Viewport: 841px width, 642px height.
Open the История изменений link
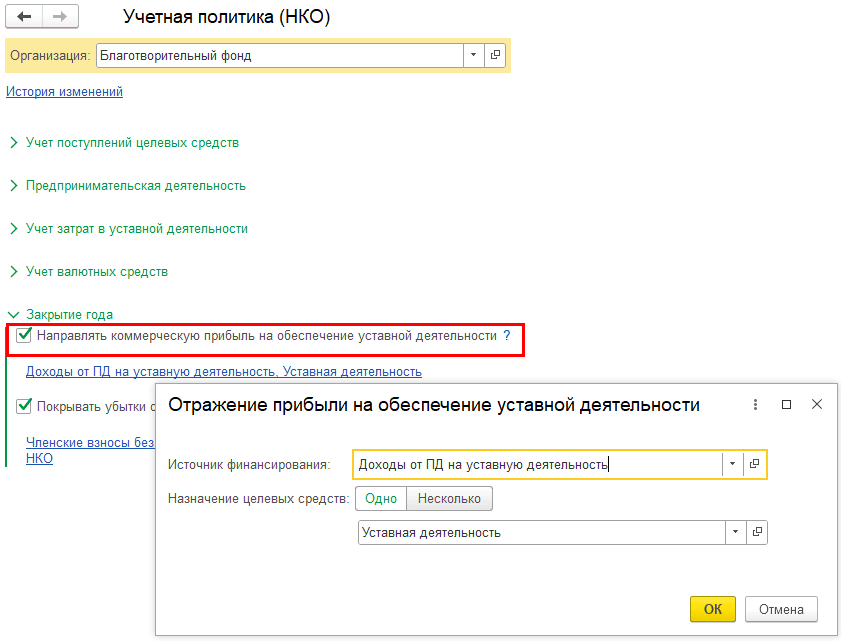(x=64, y=92)
